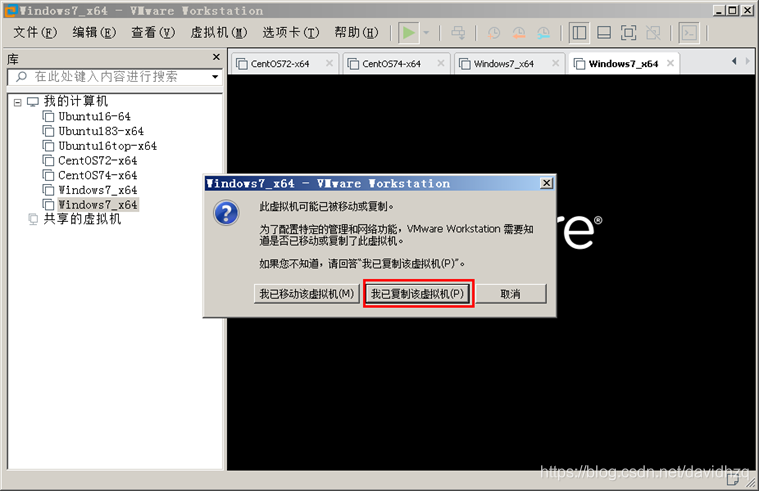This screenshot has width=759, height=491.
Task: Click the 我已移动该虚拟机(M) button
Action: pyautogui.click(x=306, y=294)
